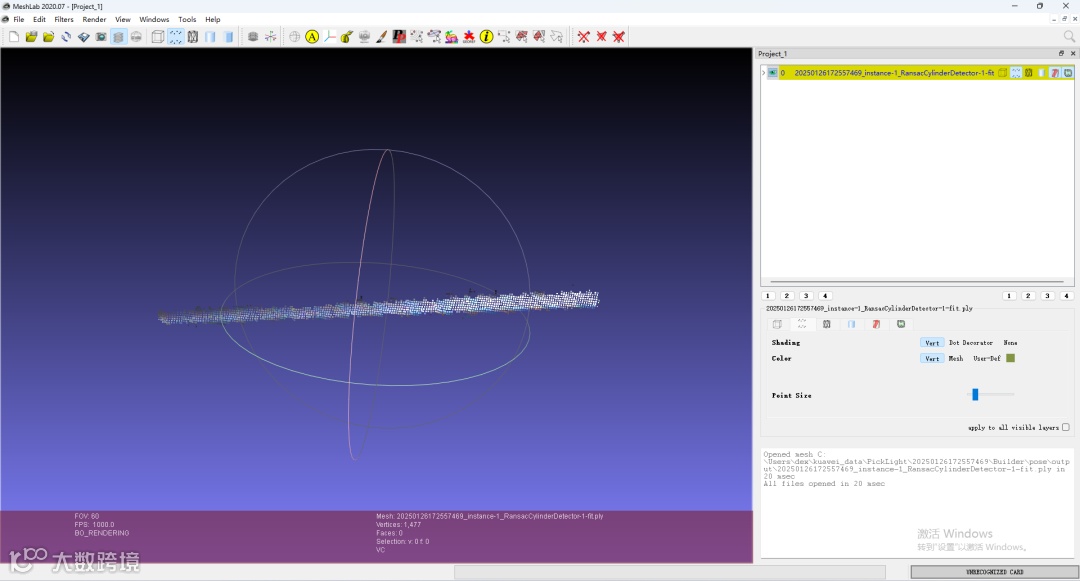Open the View menu
The width and height of the screenshot is (1080, 581).
pos(123,19)
